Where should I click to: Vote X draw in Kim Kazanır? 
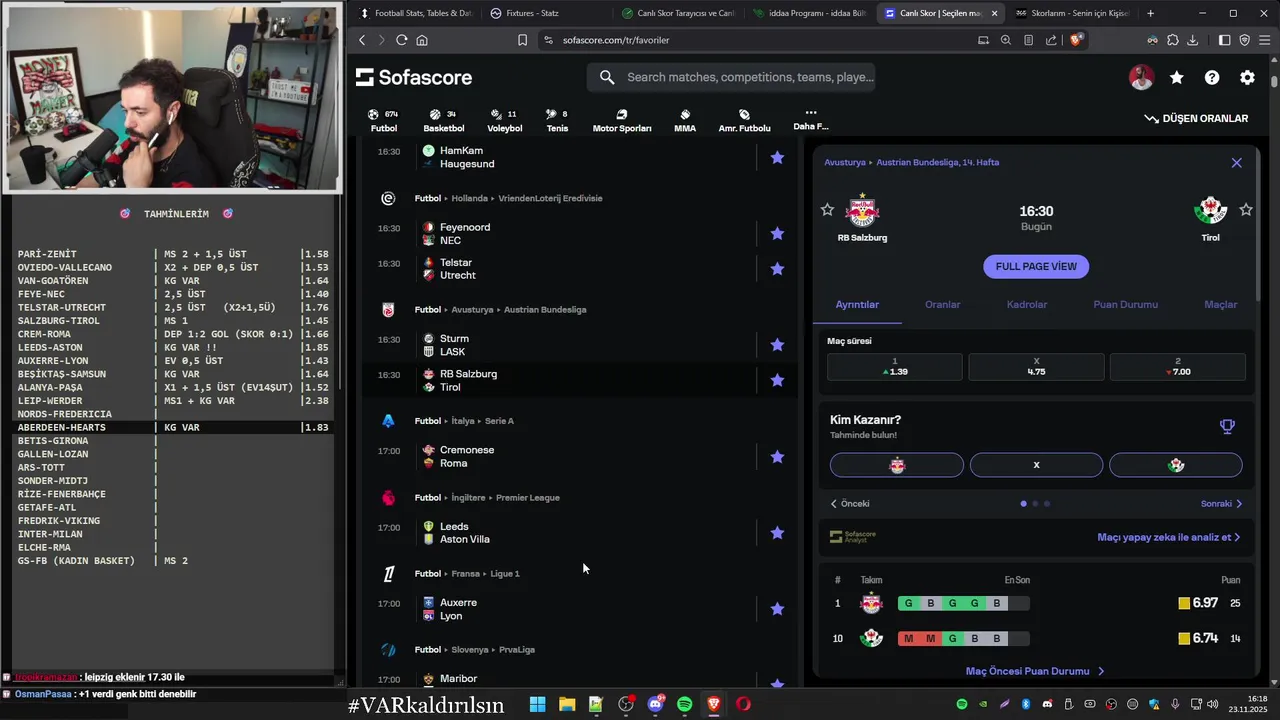[1036, 465]
